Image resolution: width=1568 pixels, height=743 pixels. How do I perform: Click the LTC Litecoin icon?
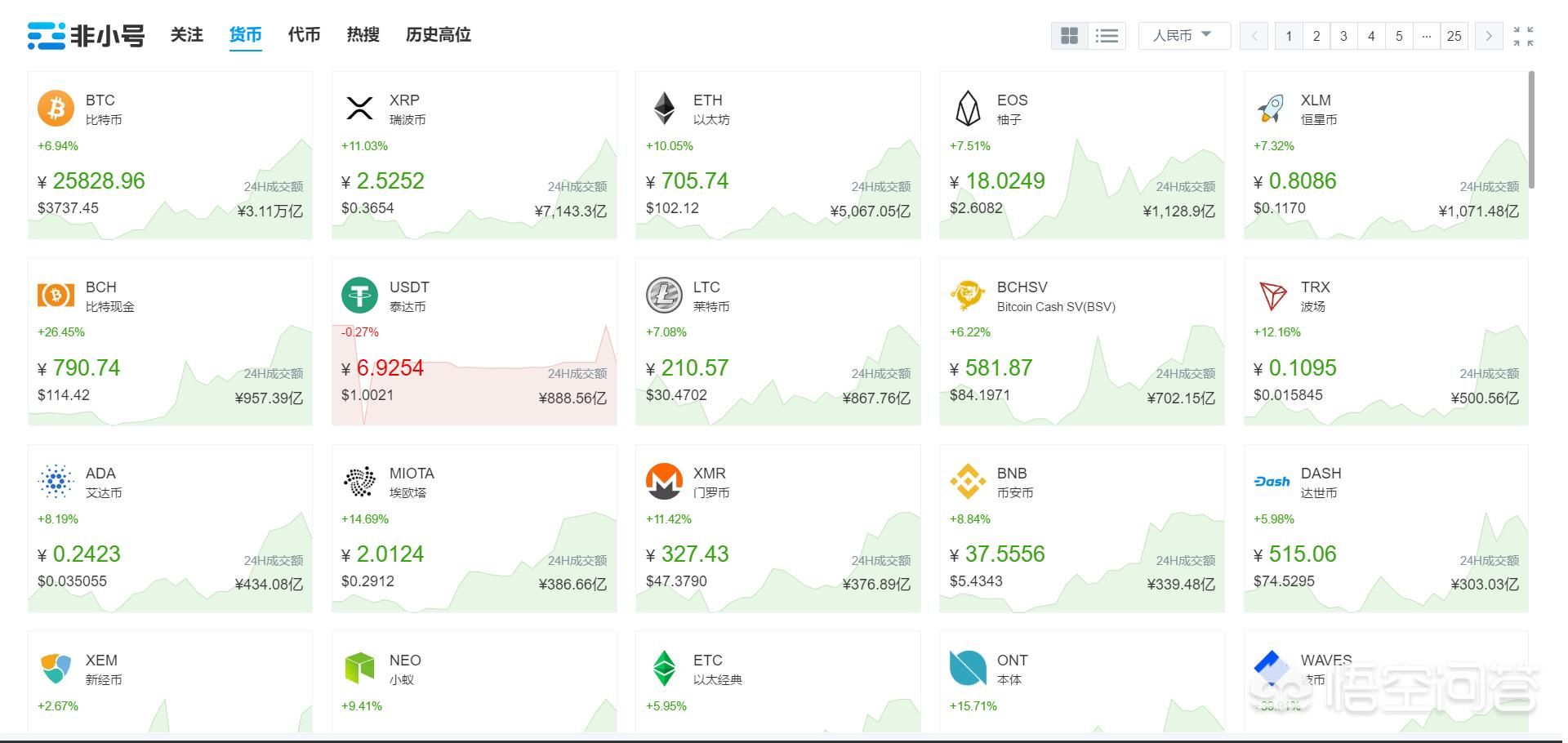click(664, 295)
